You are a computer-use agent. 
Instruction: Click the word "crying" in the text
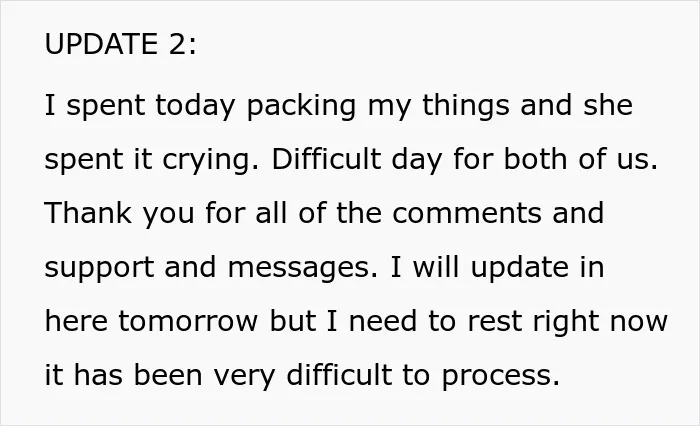point(210,161)
